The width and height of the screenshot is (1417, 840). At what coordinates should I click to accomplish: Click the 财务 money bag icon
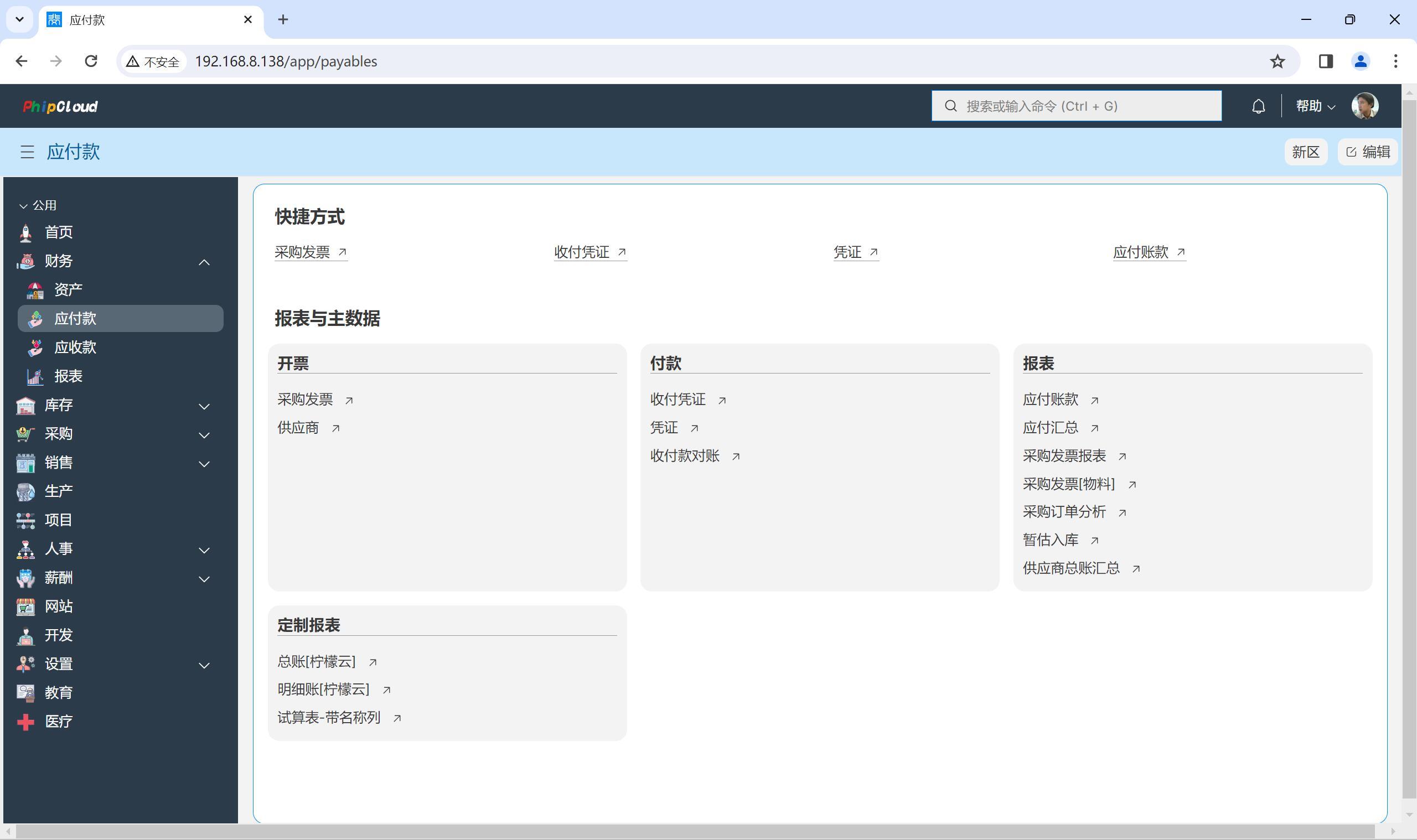tap(25, 261)
